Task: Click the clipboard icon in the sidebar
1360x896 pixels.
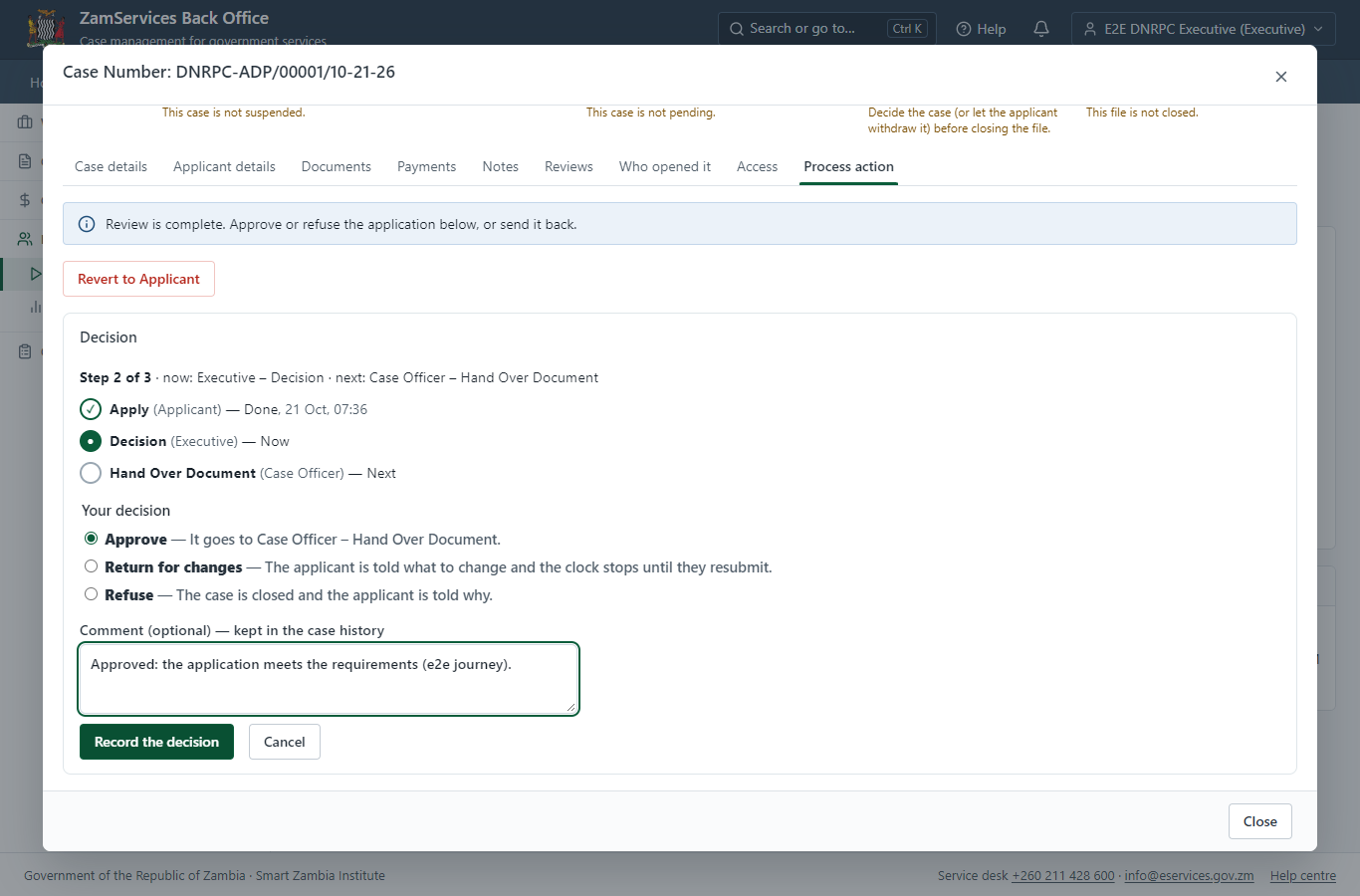Action: 26,351
